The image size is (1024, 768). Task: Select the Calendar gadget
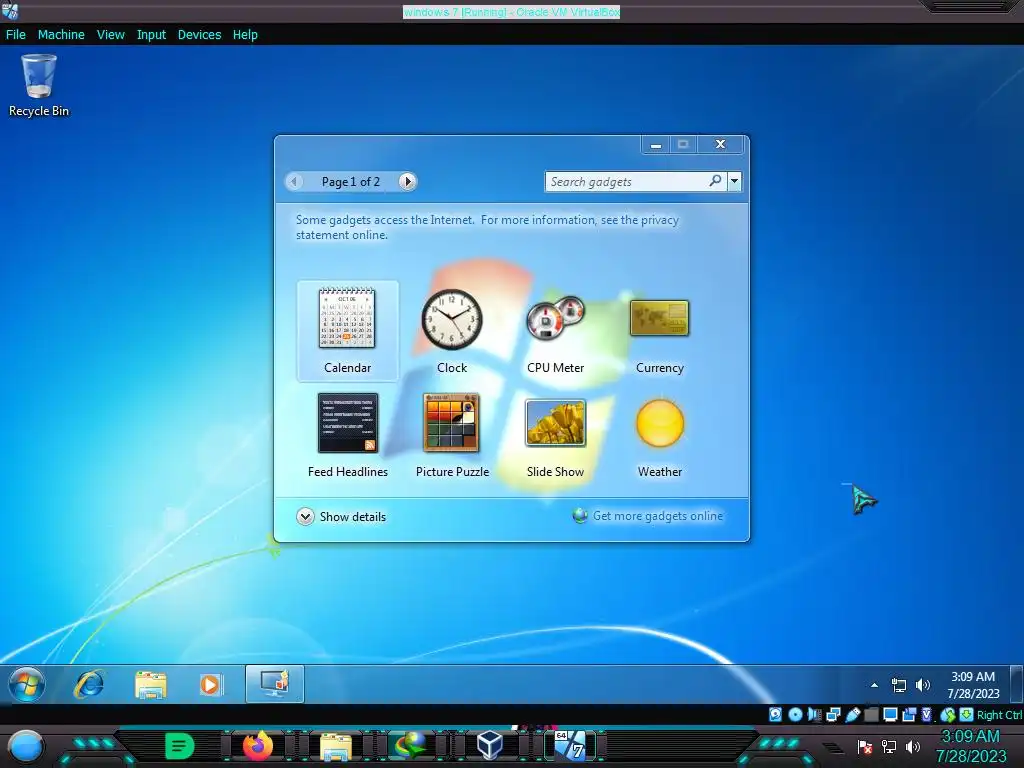(x=347, y=330)
